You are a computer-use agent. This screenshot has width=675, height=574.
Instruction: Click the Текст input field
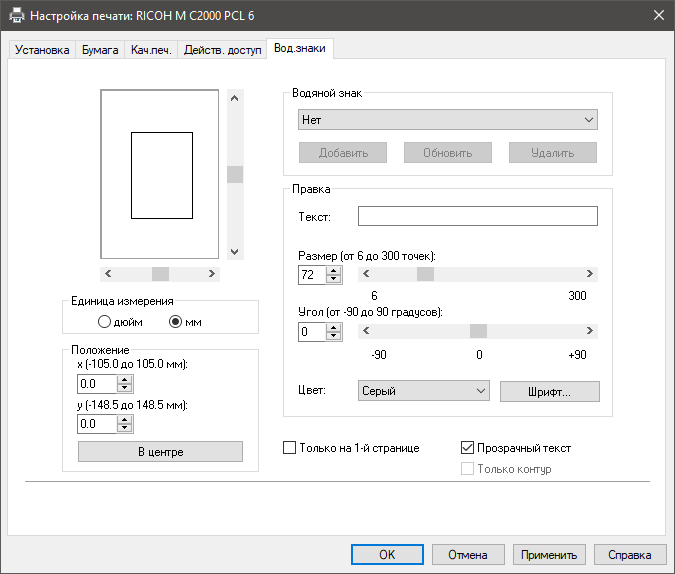[477, 216]
